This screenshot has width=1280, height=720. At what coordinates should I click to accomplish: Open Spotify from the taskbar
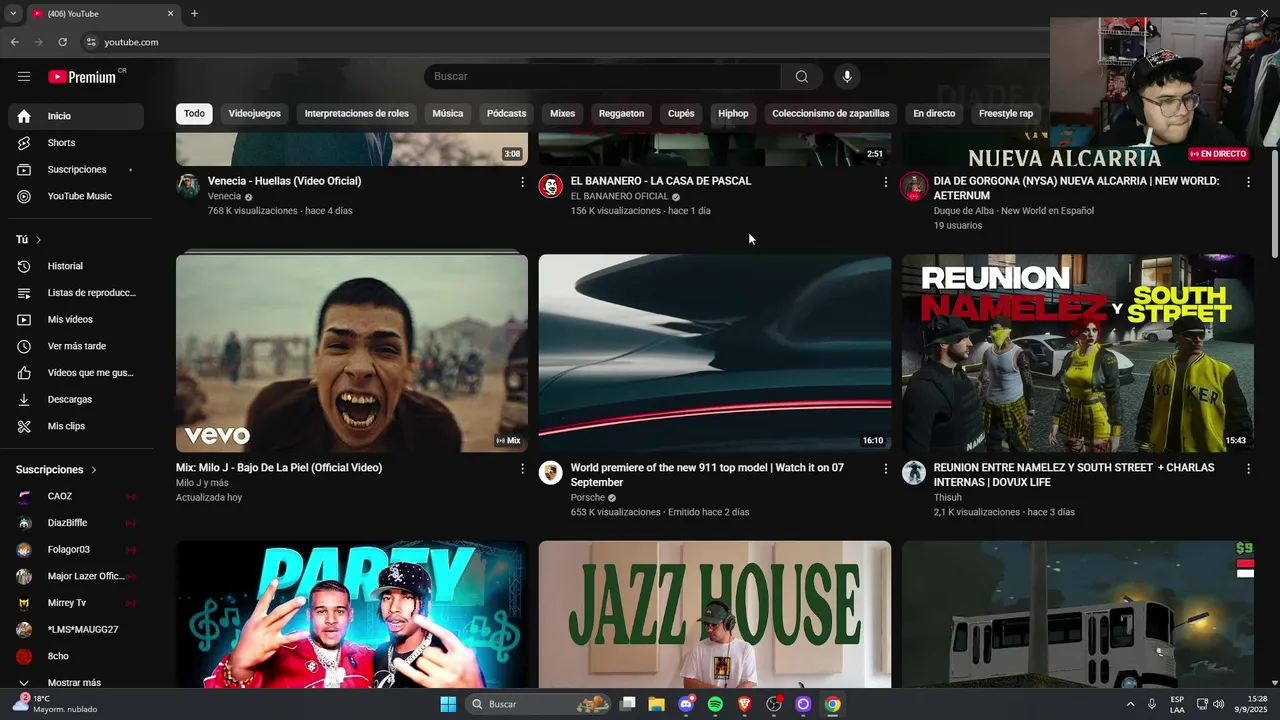(715, 704)
